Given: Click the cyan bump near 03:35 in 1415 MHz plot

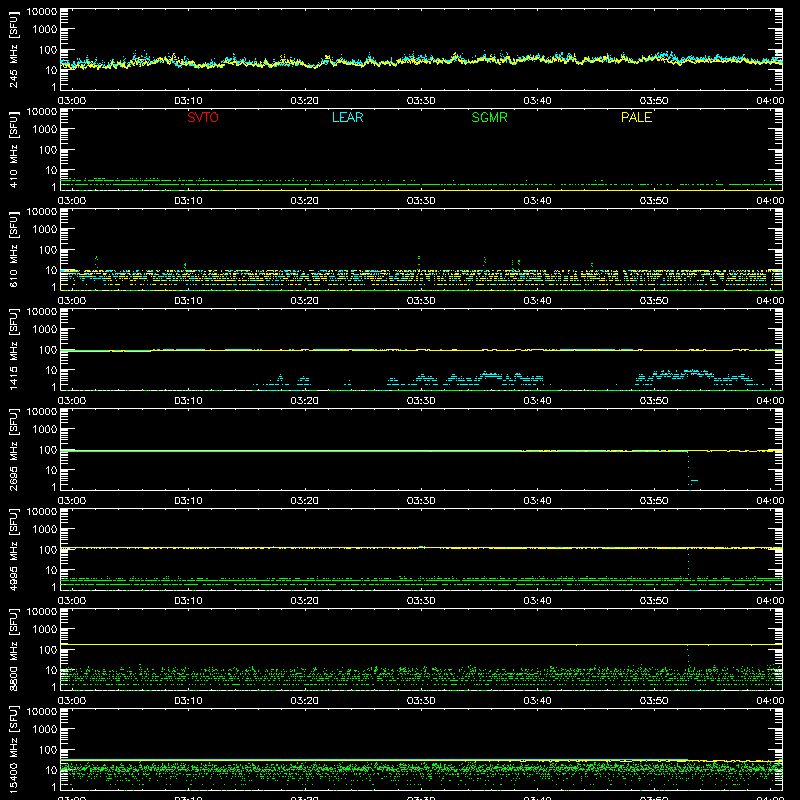Looking at the screenshot, I should click(490, 375).
